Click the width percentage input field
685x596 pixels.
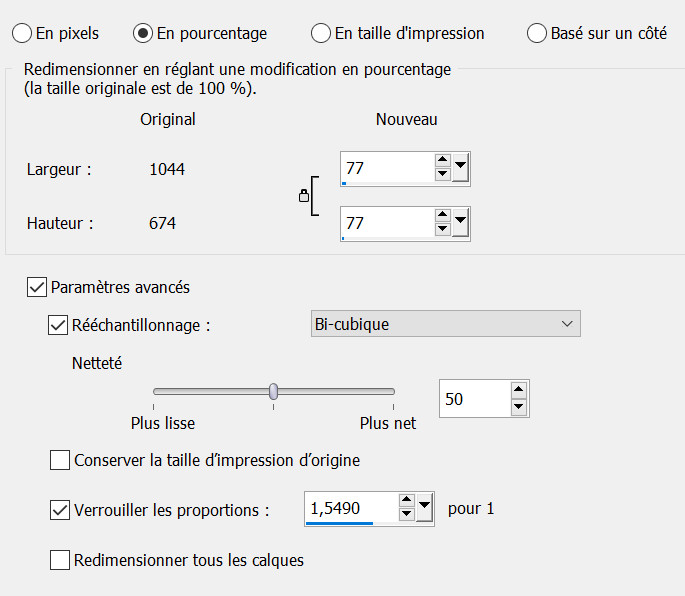tap(385, 168)
